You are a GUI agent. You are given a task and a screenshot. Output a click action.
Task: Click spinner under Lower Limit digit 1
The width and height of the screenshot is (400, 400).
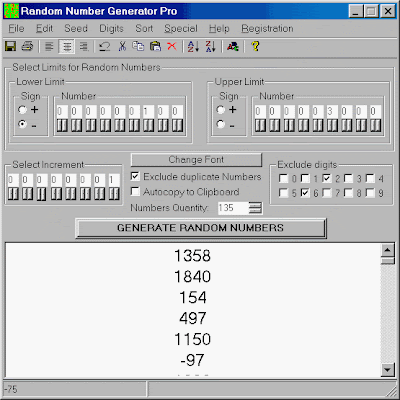[x=148, y=126]
